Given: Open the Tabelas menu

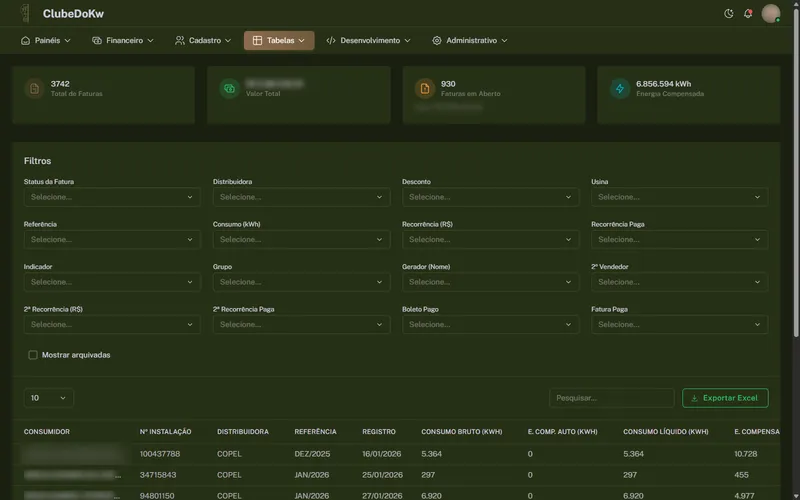Looking at the screenshot, I should pos(279,40).
